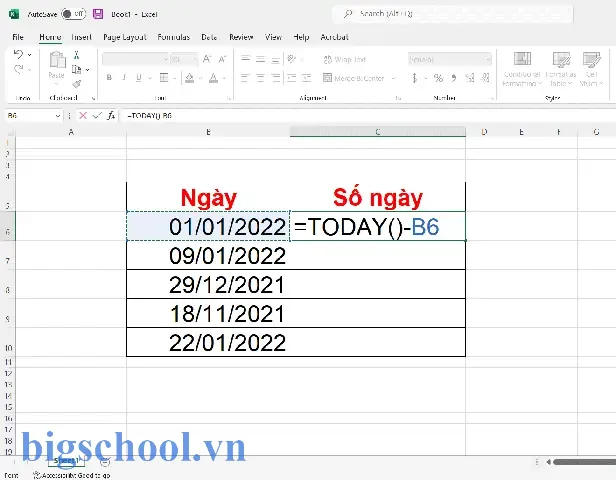Click Increase Indent icon
This screenshot has height=480, width=616.
[x=306, y=78]
